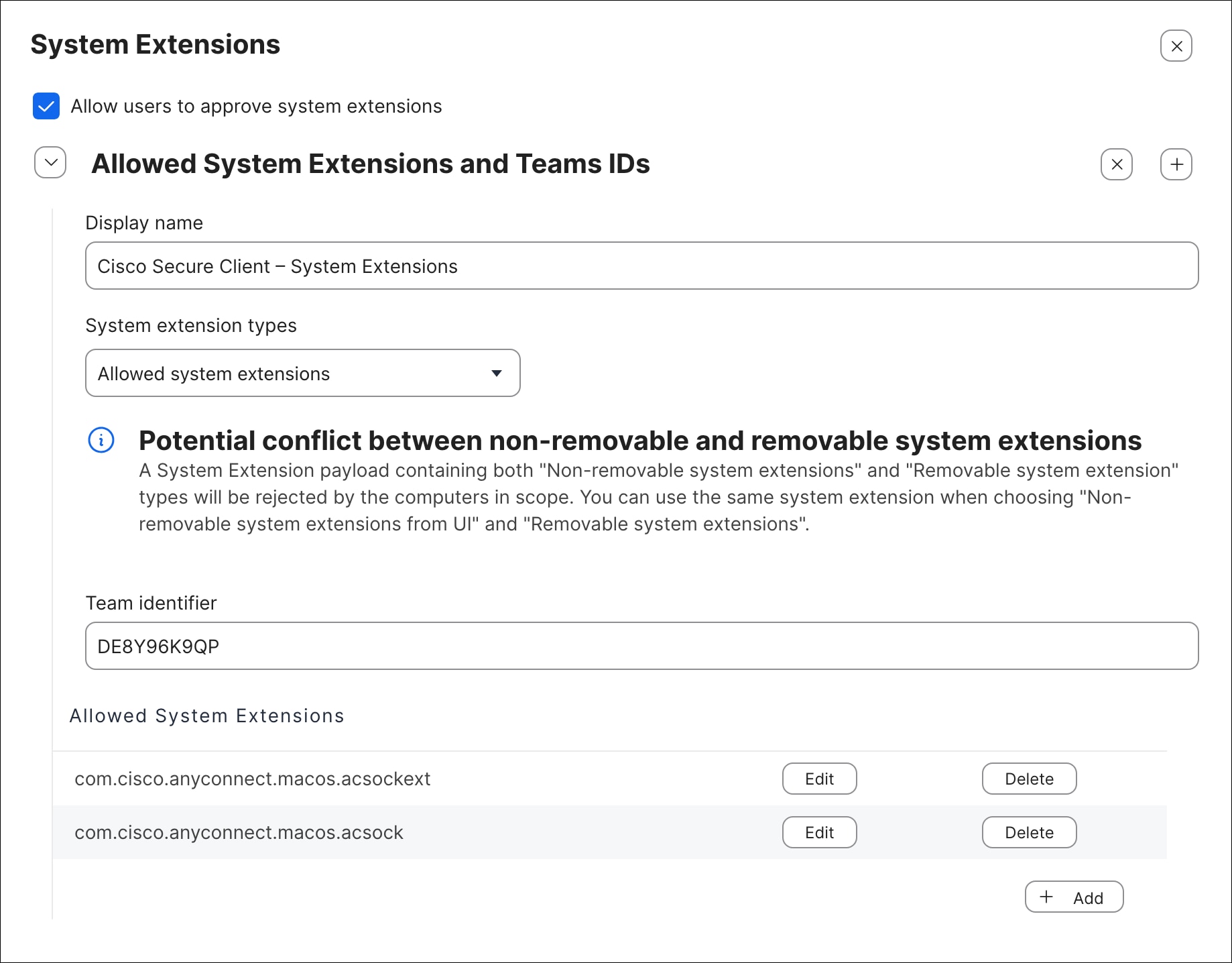Click the Display name input field
Viewport: 1232px width, 963px height.
point(641,266)
